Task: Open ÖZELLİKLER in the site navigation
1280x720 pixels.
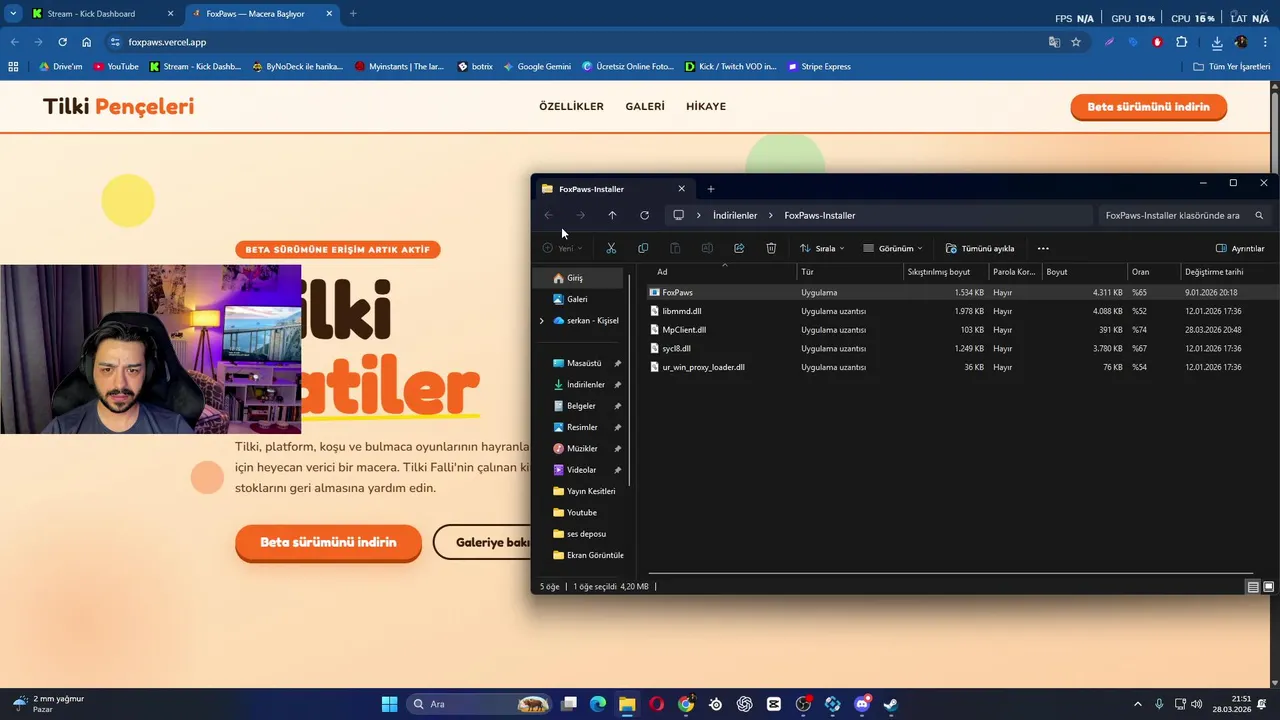Action: click(571, 106)
